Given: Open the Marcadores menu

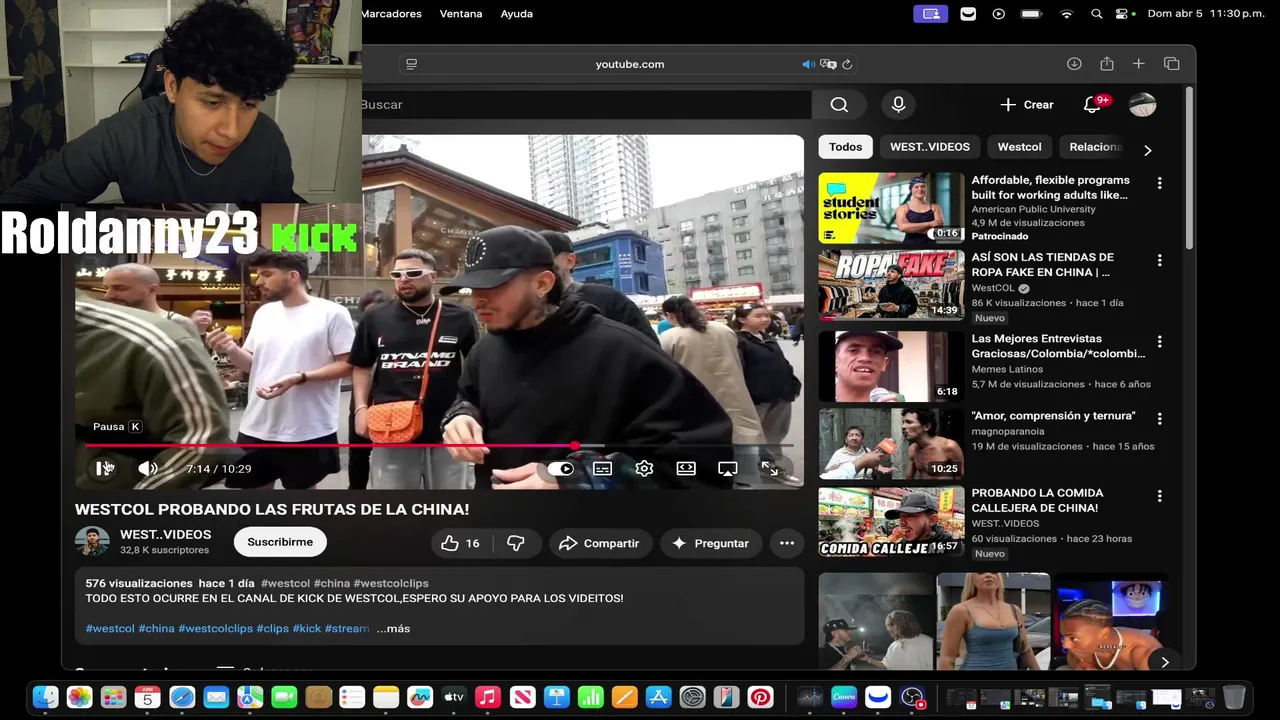Looking at the screenshot, I should point(391,14).
